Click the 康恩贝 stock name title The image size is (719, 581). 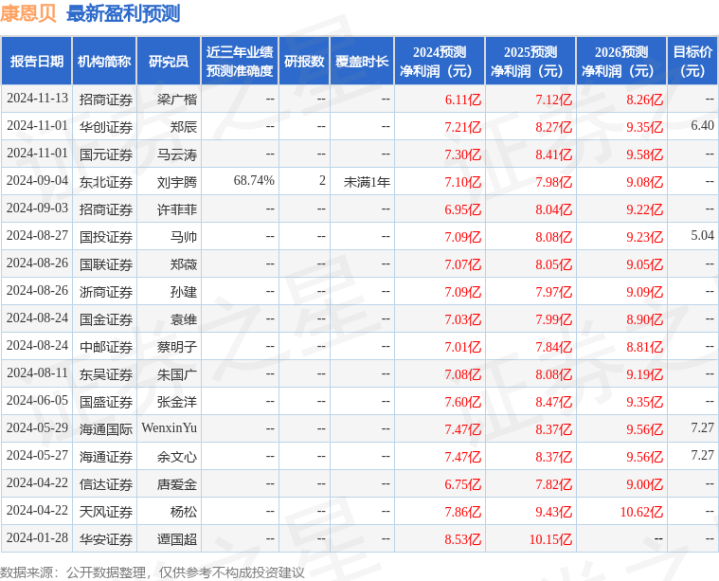28,13
